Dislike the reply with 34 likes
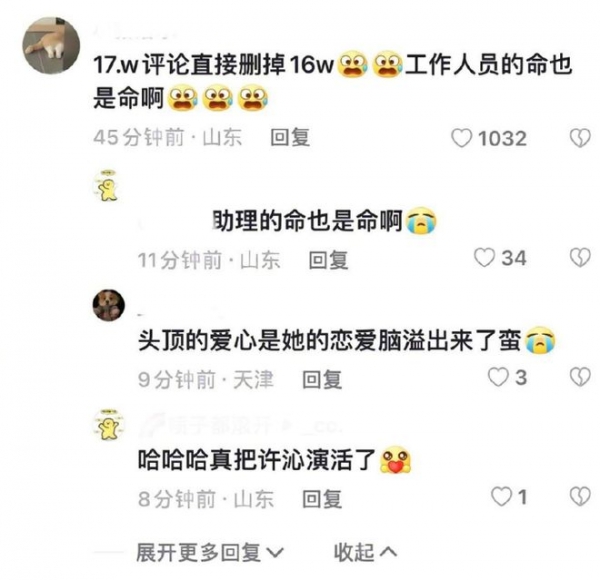The width and height of the screenshot is (600, 580). point(580,257)
